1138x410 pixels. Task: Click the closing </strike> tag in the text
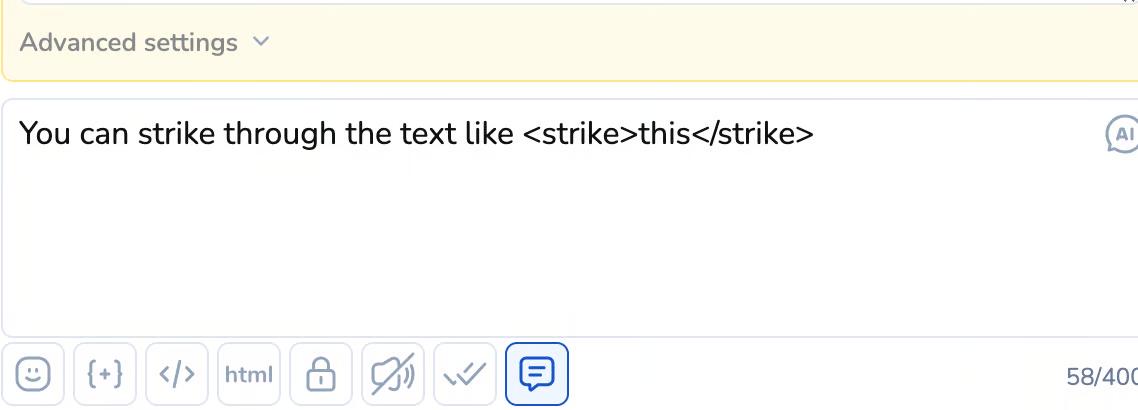point(753,133)
